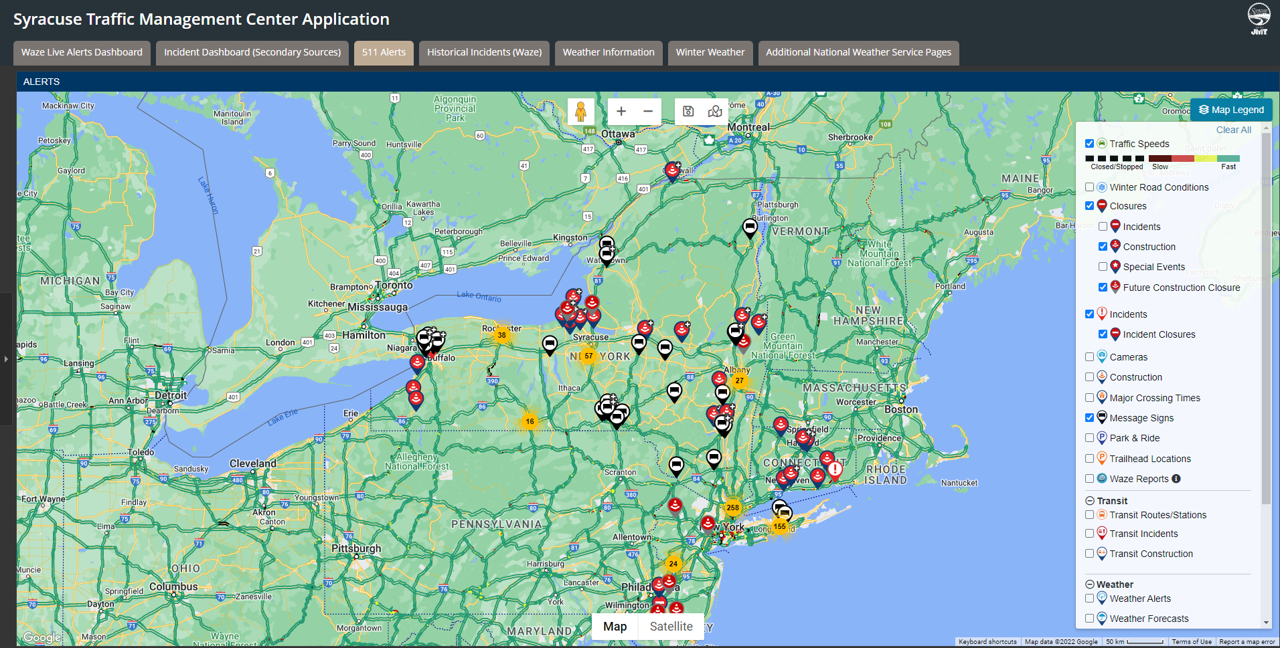This screenshot has height=648, width=1280.
Task: Switch to the Weather Information tab
Action: pyautogui.click(x=609, y=52)
